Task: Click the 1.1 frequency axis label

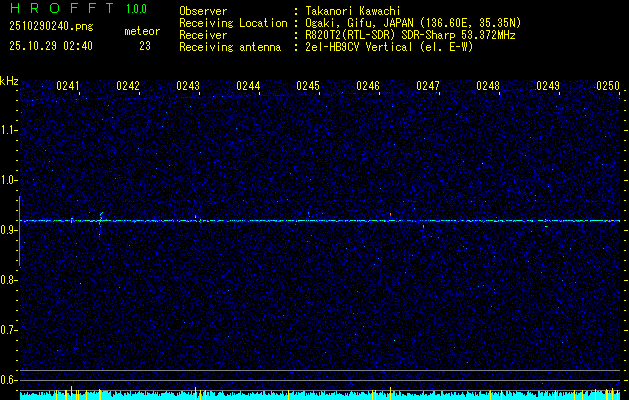Action: point(9,130)
